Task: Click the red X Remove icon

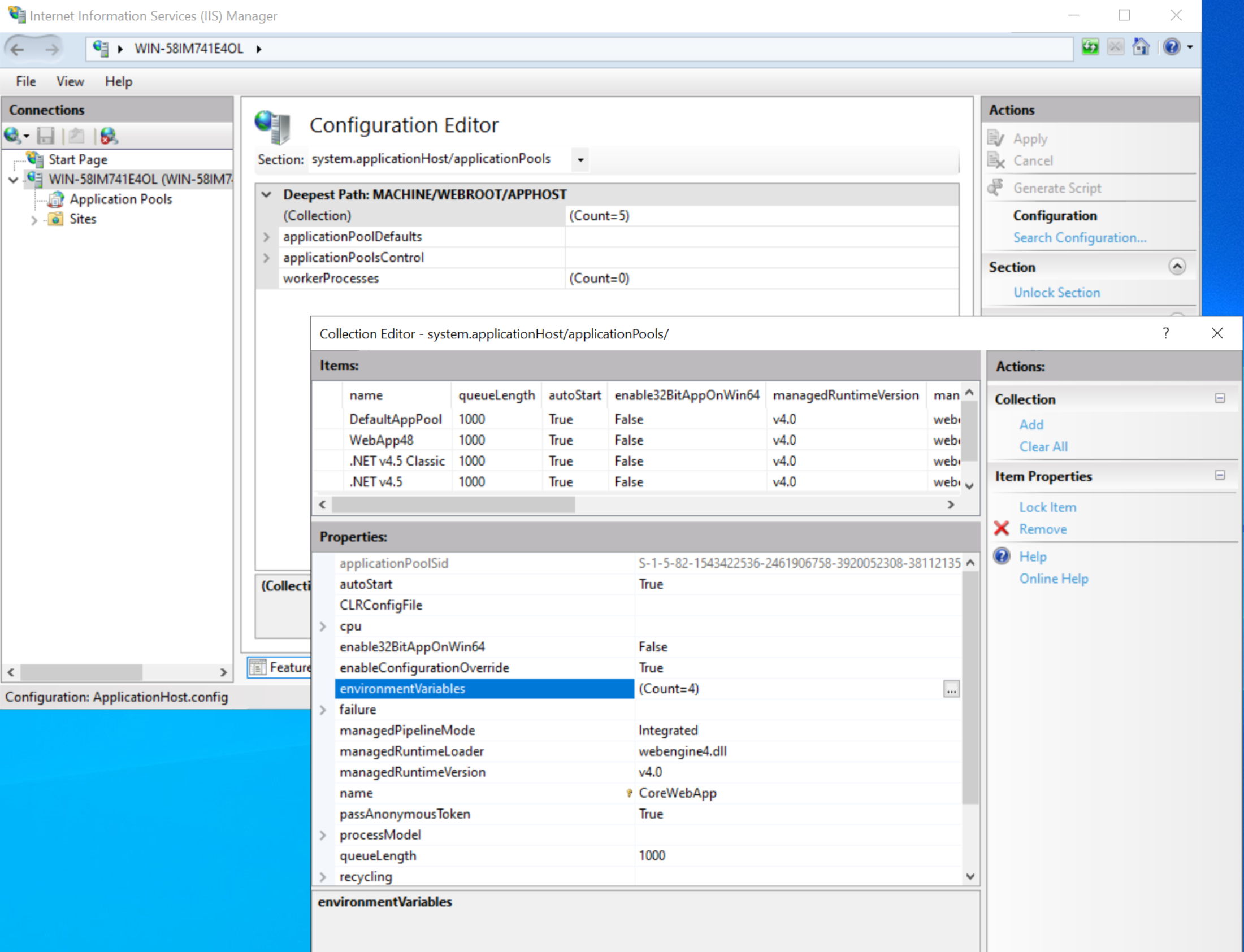Action: click(x=1002, y=529)
